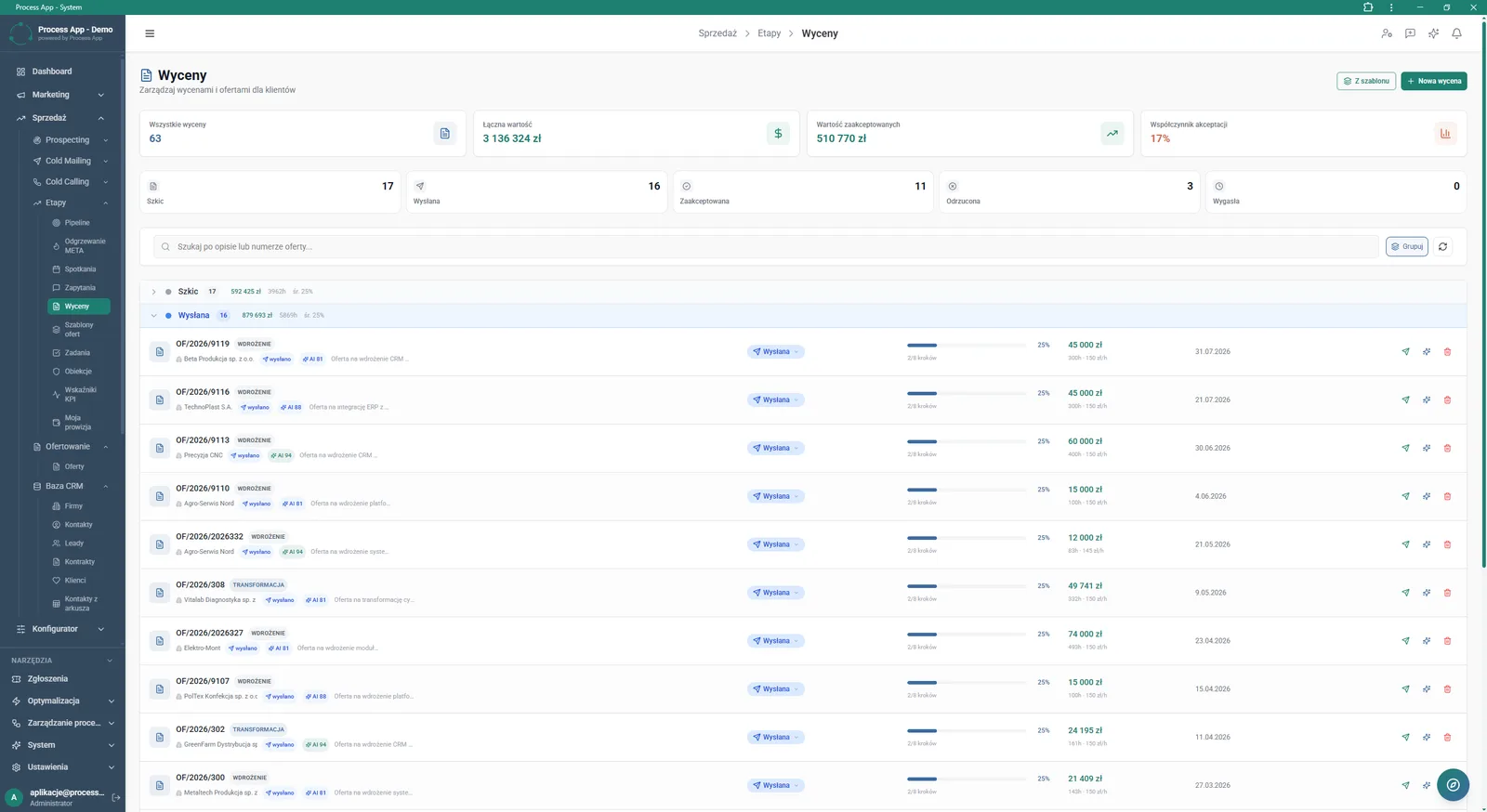Filter by Odrzucona status card
1487x812 pixels.
(x=1070, y=192)
